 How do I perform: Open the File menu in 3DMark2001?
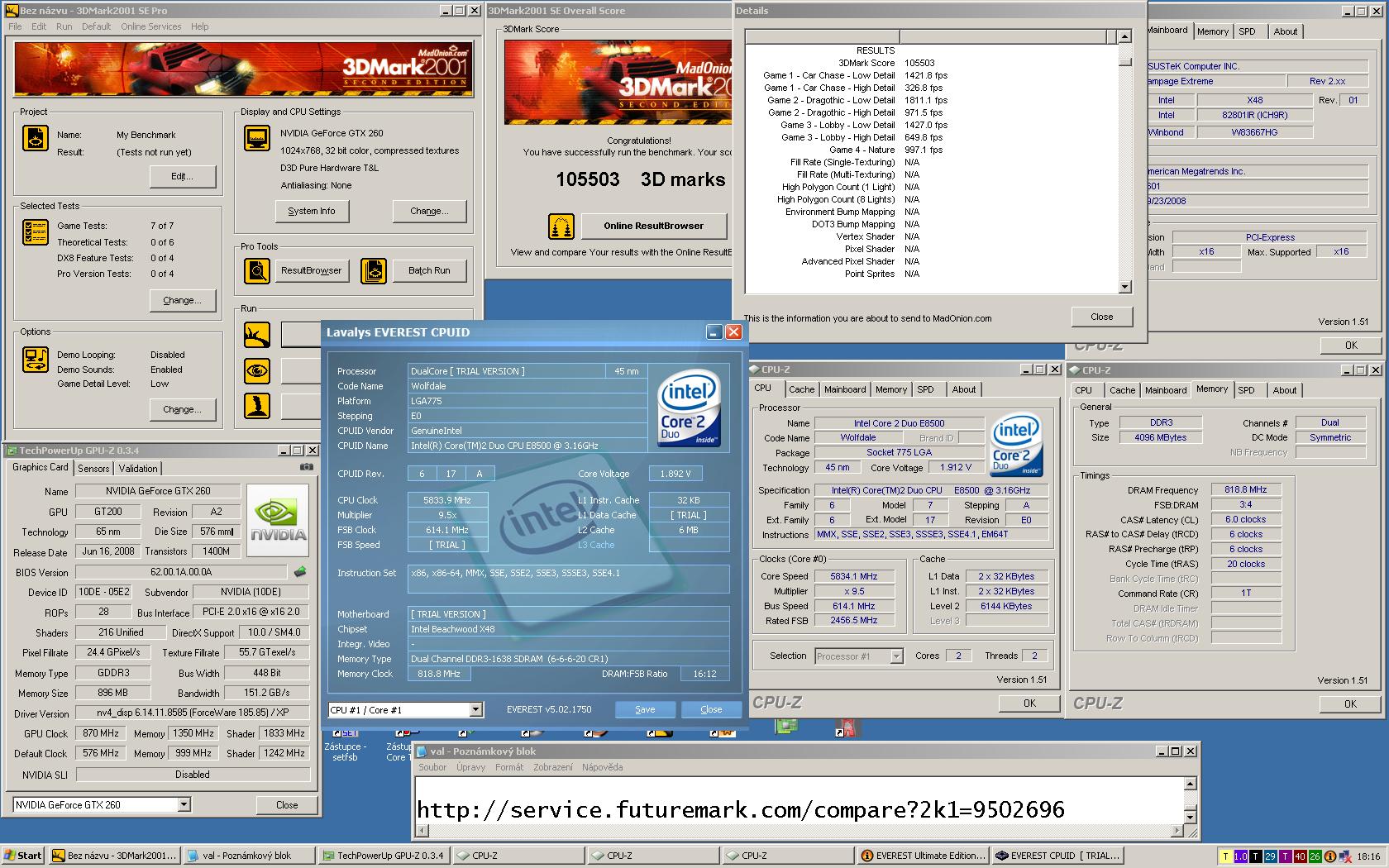pyautogui.click(x=15, y=26)
